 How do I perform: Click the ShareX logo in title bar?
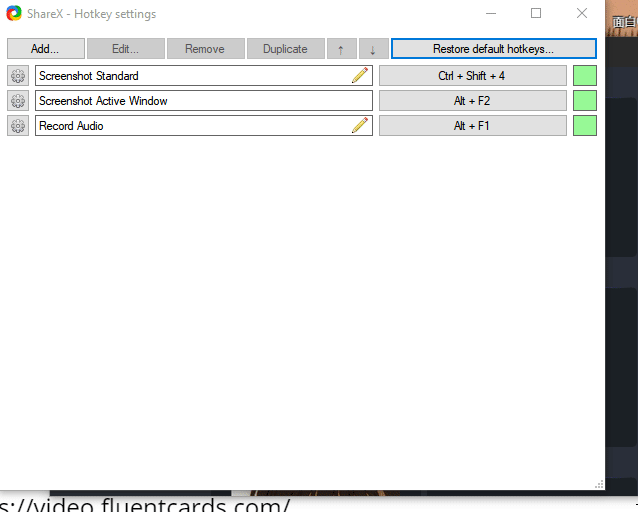[x=14, y=13]
